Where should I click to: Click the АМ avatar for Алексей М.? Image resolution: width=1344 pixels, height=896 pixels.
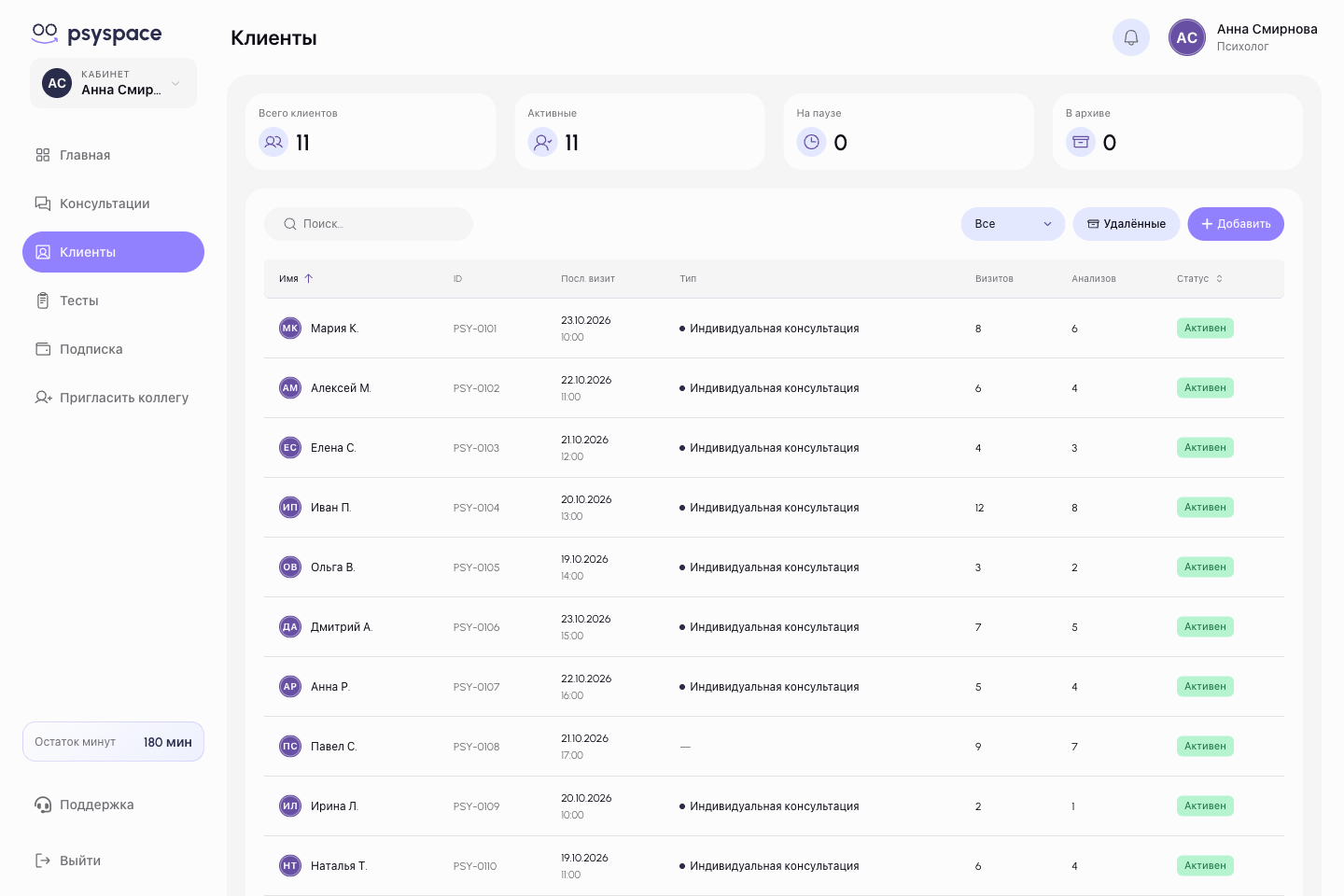290,388
